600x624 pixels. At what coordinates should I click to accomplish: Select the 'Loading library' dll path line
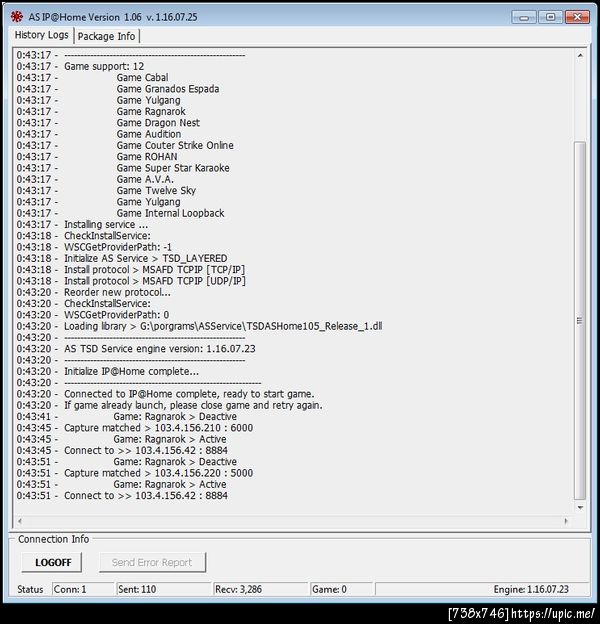coord(199,326)
